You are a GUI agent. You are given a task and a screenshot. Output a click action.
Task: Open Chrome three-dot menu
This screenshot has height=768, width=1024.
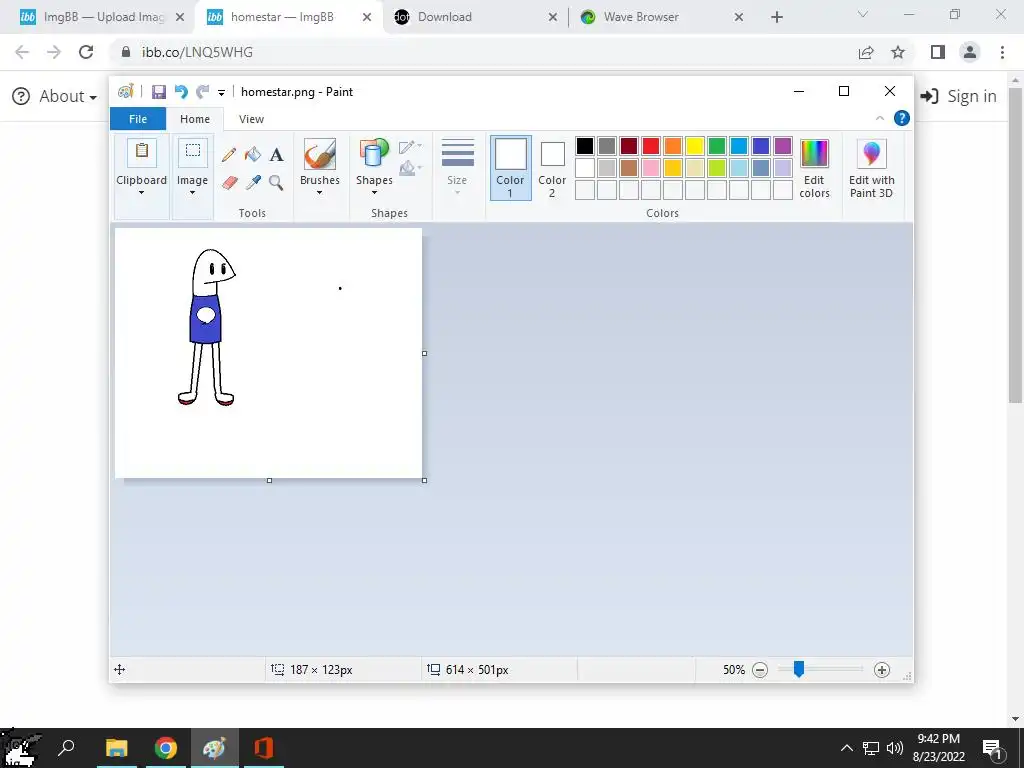pos(1002,52)
